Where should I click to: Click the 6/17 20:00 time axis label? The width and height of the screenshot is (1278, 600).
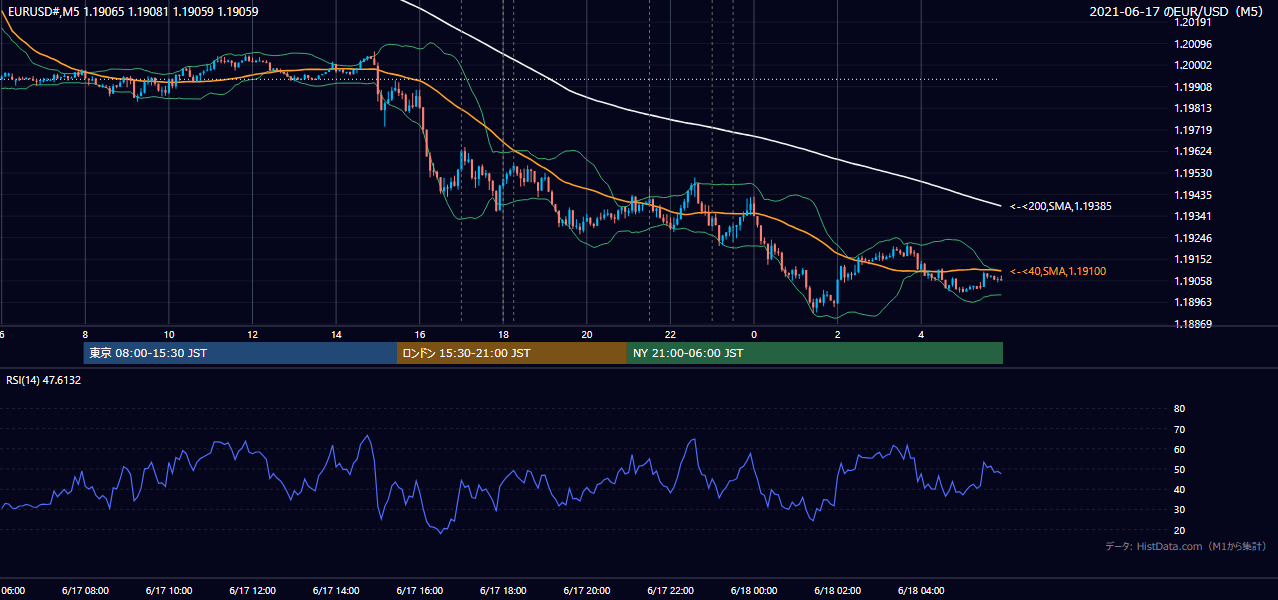587,590
